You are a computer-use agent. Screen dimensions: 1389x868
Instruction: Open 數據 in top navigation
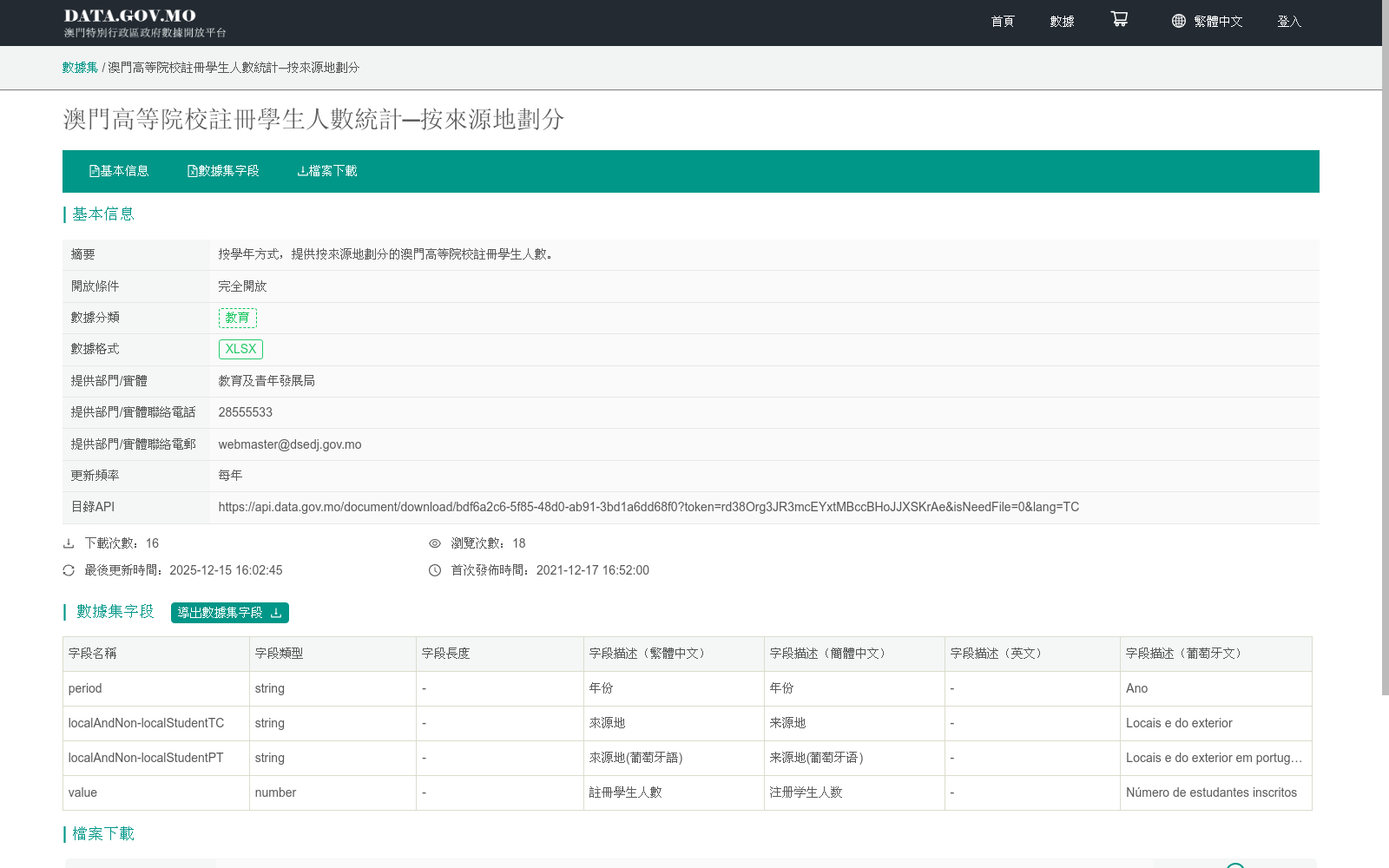[1062, 21]
